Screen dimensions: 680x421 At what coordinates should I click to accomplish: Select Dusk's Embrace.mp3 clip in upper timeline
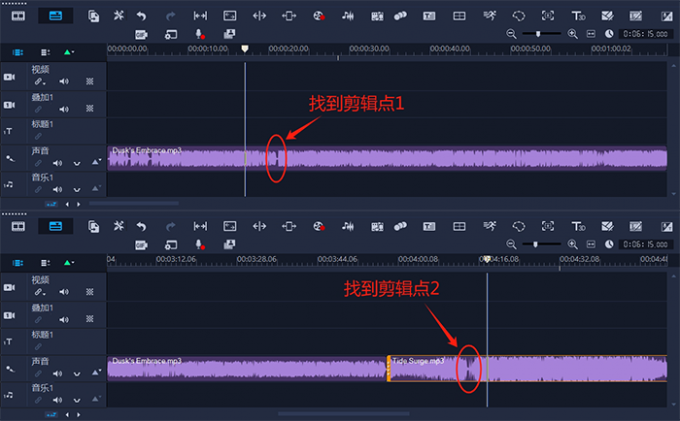click(x=387, y=159)
